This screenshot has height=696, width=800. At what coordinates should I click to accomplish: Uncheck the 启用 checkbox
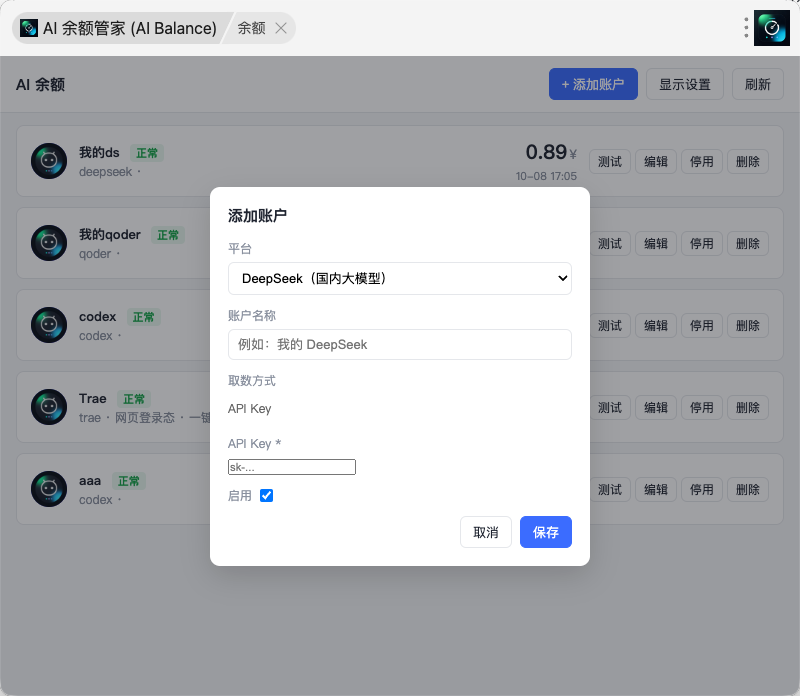coord(266,495)
